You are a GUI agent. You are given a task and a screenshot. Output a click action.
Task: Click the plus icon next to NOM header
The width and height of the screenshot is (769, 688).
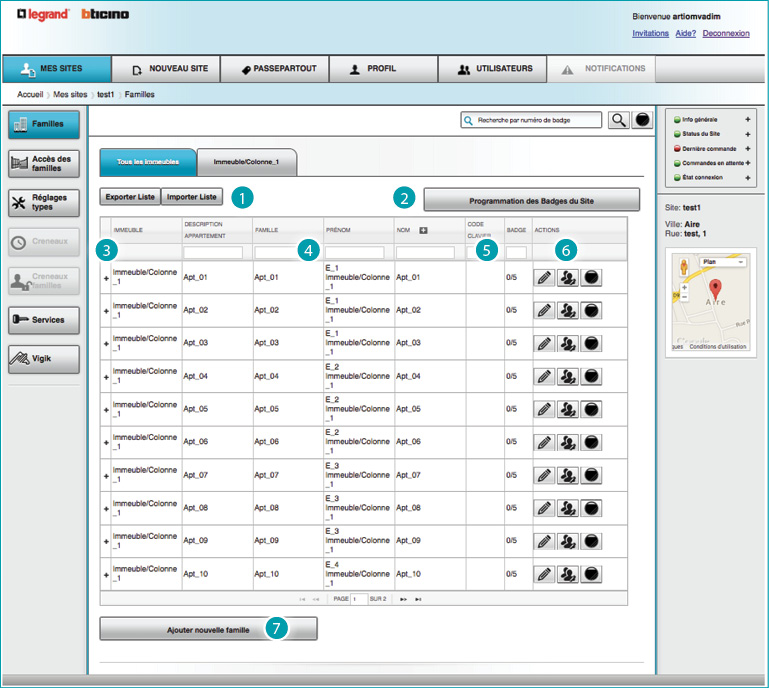422,231
